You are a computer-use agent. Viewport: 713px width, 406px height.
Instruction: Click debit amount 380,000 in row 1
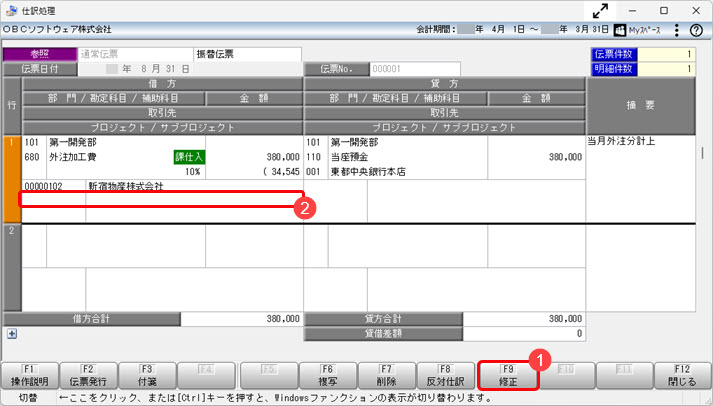[283, 157]
